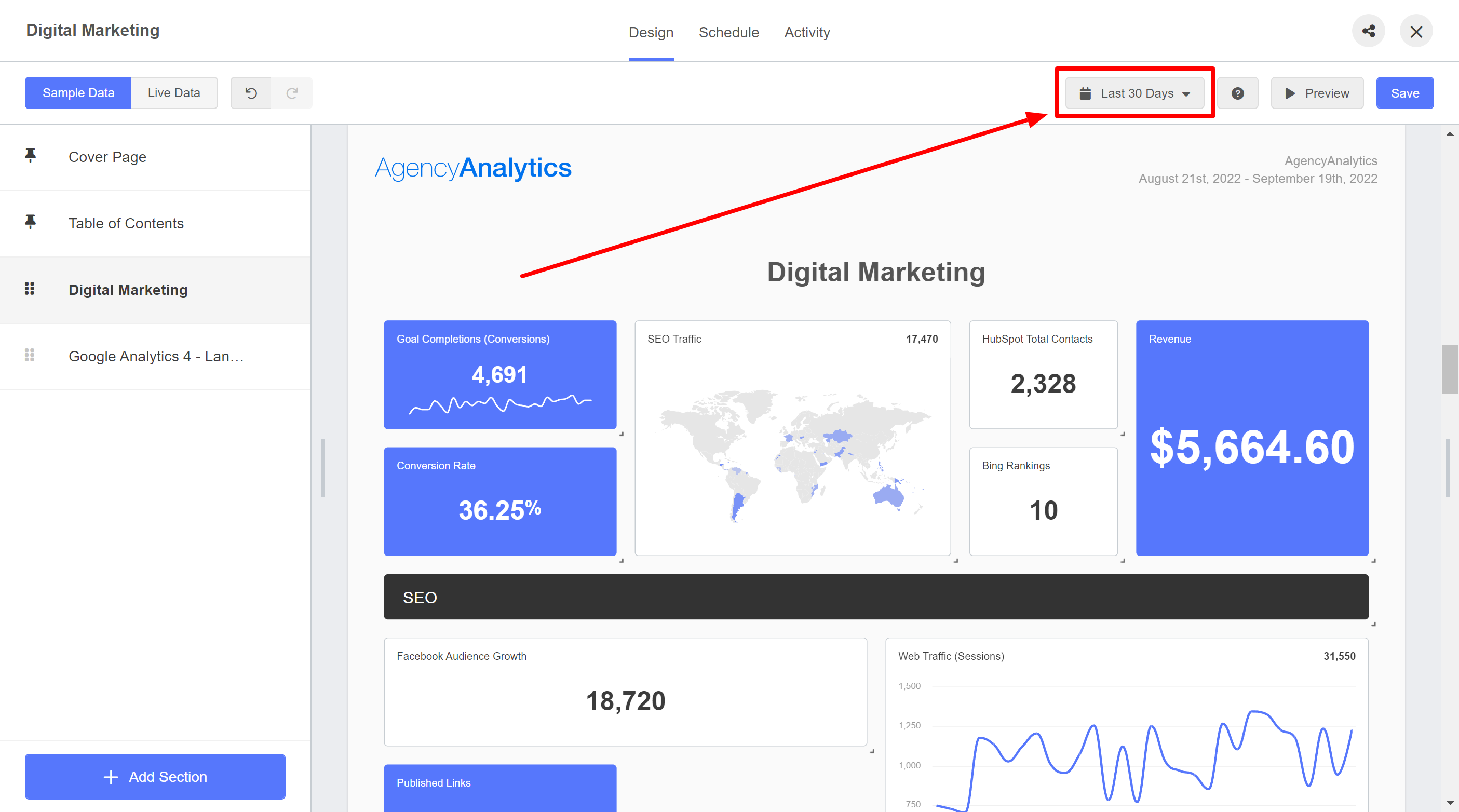
Task: Switch to Live Data mode
Action: click(172, 92)
